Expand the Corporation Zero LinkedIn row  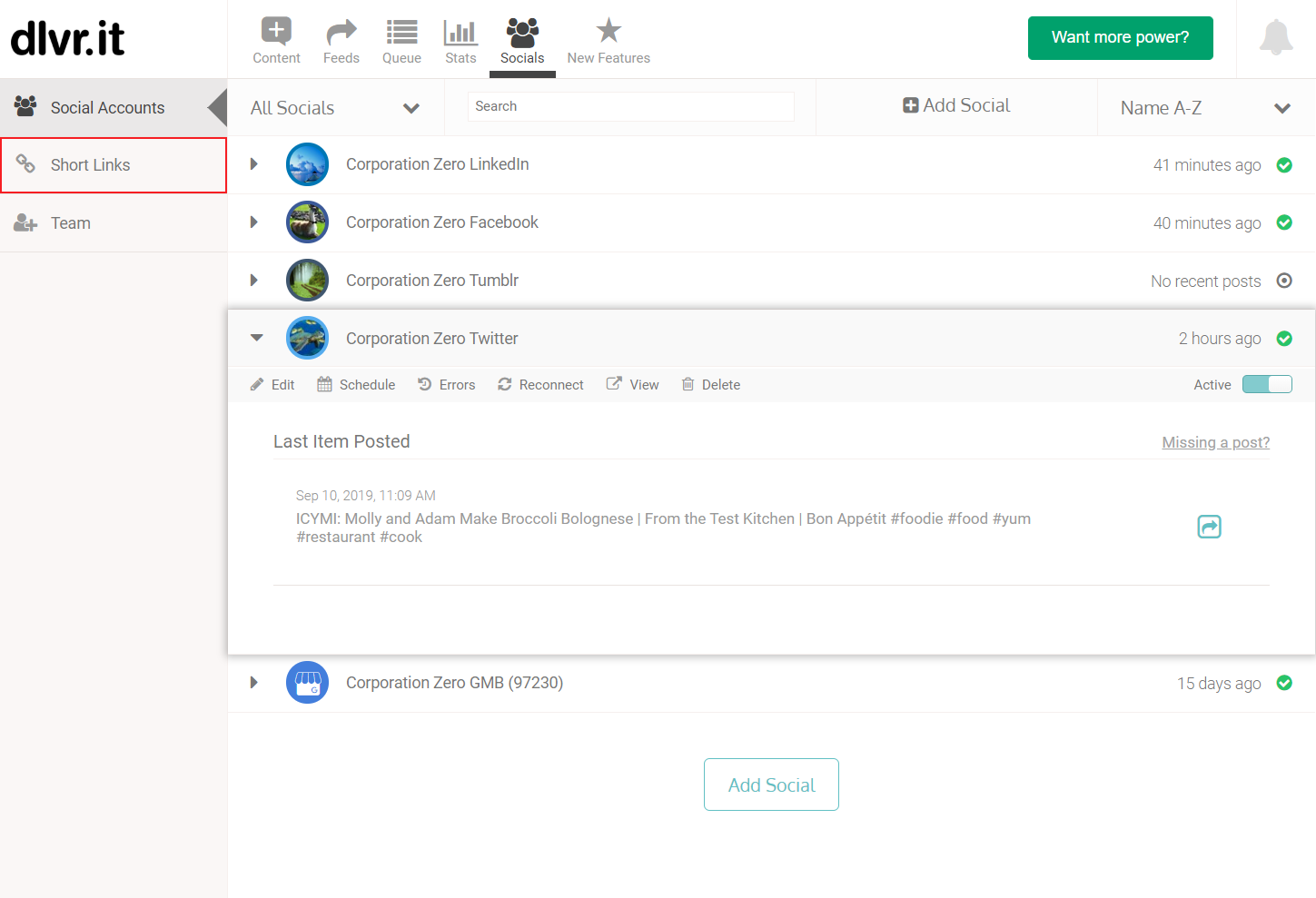[254, 164]
